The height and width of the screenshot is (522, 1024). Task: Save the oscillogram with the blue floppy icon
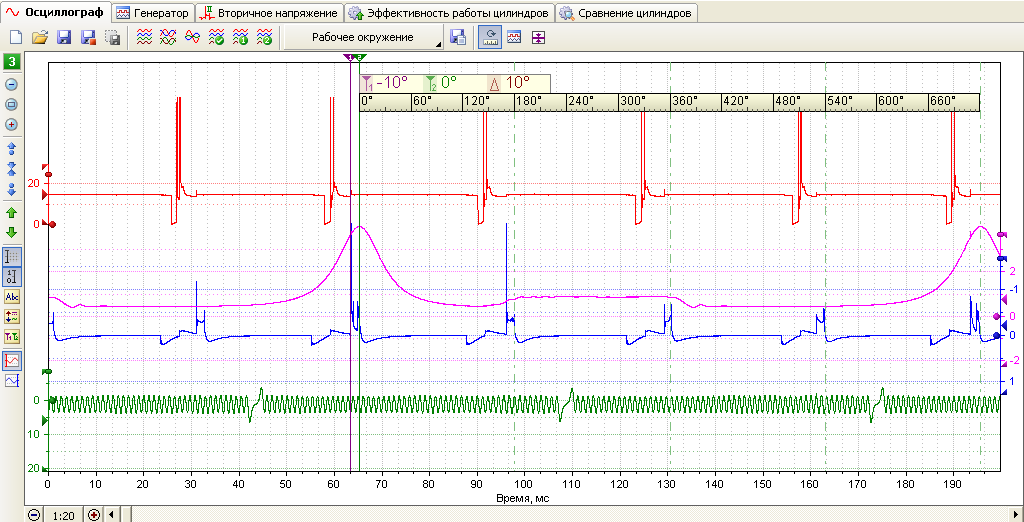click(64, 38)
